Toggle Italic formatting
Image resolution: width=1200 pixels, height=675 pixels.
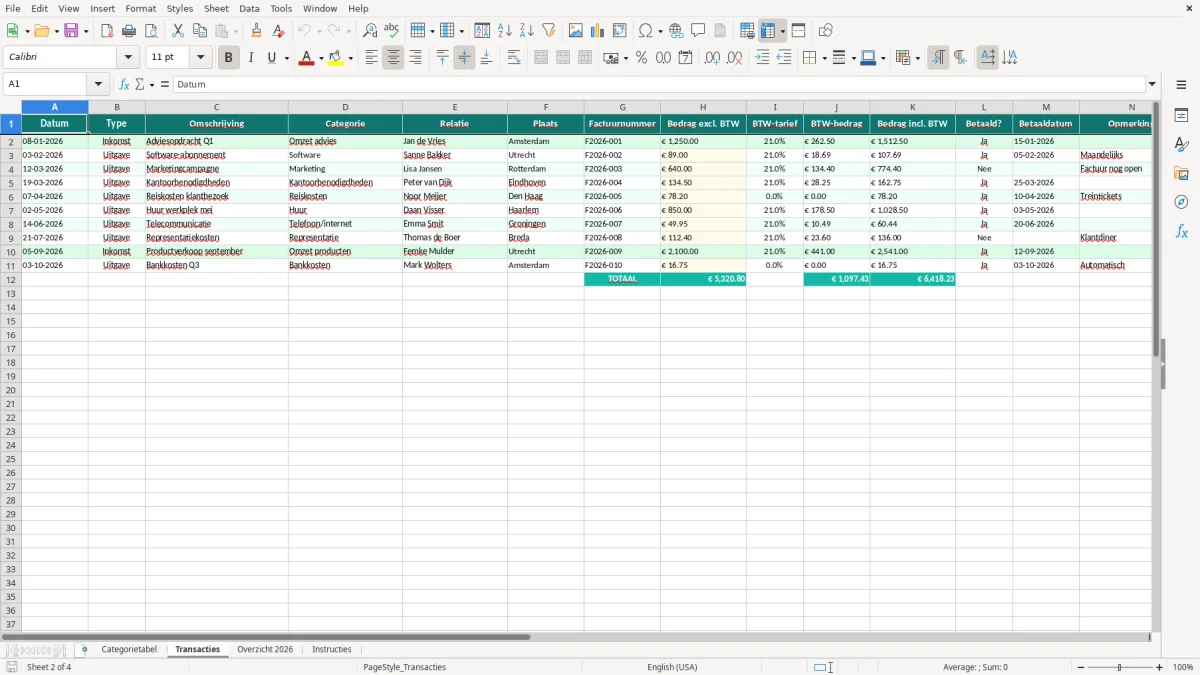250,58
